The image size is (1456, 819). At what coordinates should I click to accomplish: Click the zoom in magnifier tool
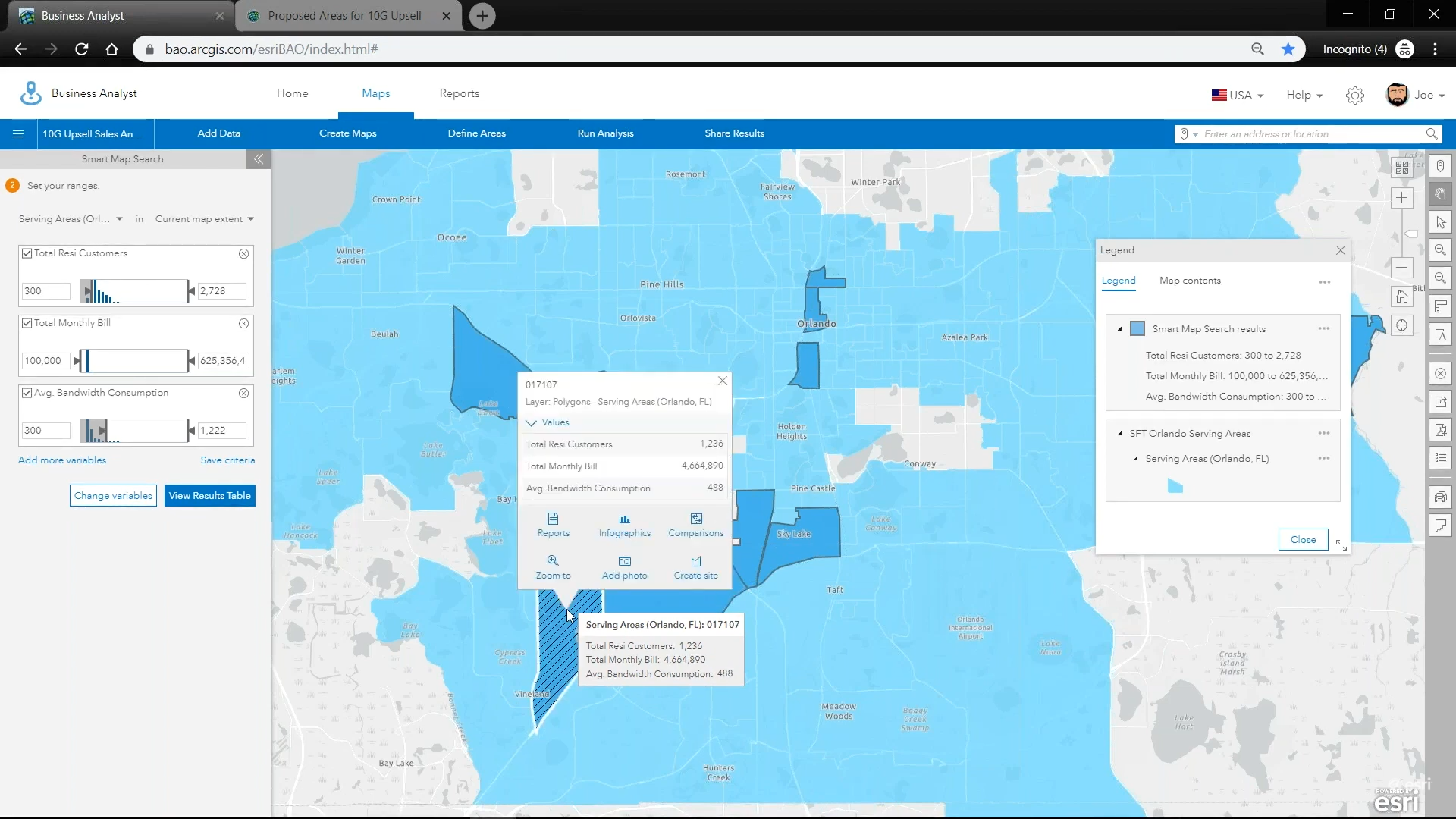pyautogui.click(x=1440, y=249)
